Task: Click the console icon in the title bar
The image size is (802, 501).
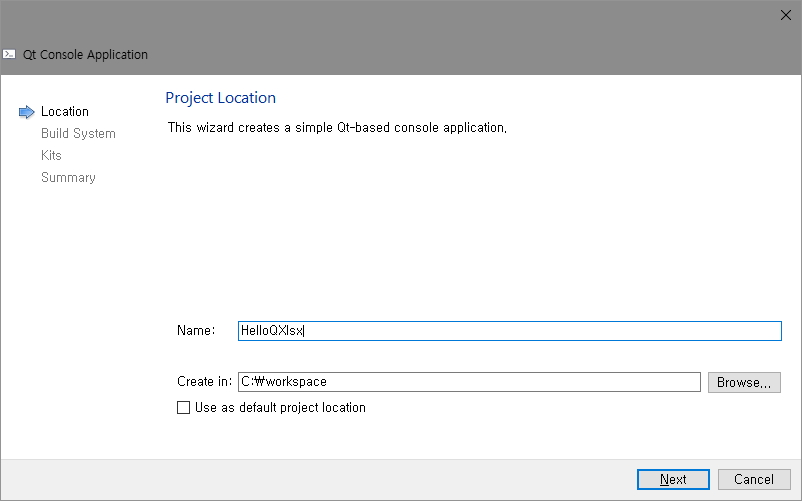Action: [10, 55]
